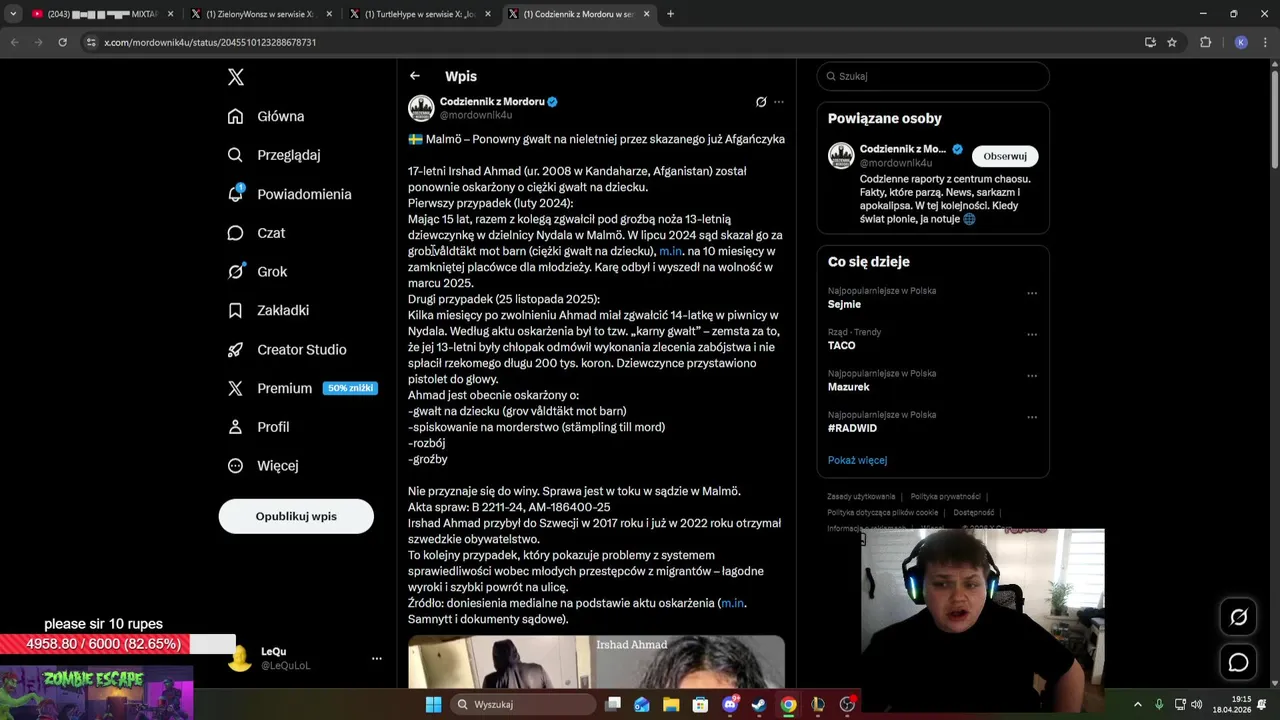Image resolution: width=1280 pixels, height=720 pixels.
Task: Open Grok from the sidebar menu
Action: 258,272
